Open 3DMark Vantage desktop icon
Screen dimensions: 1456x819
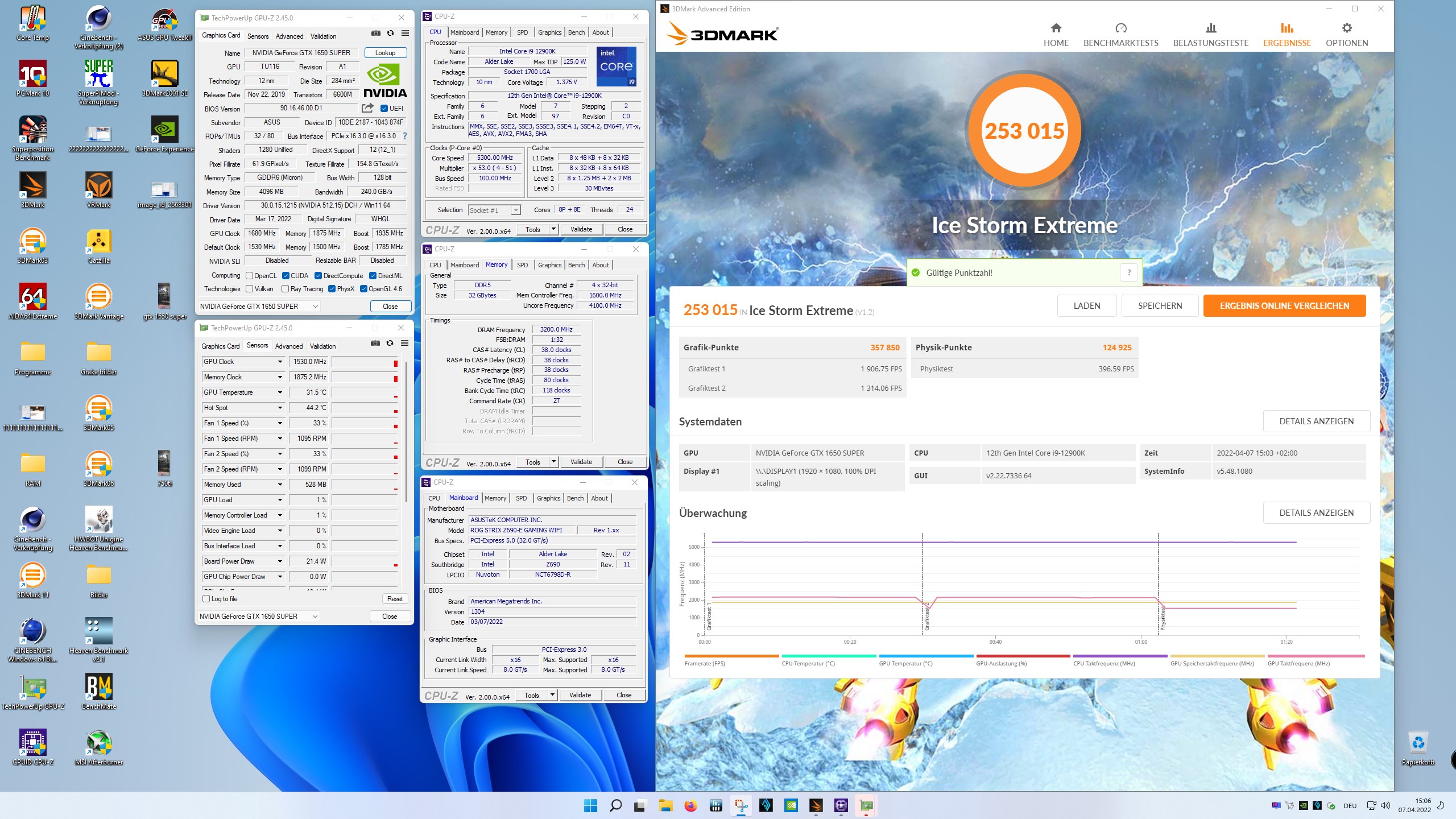[99, 302]
